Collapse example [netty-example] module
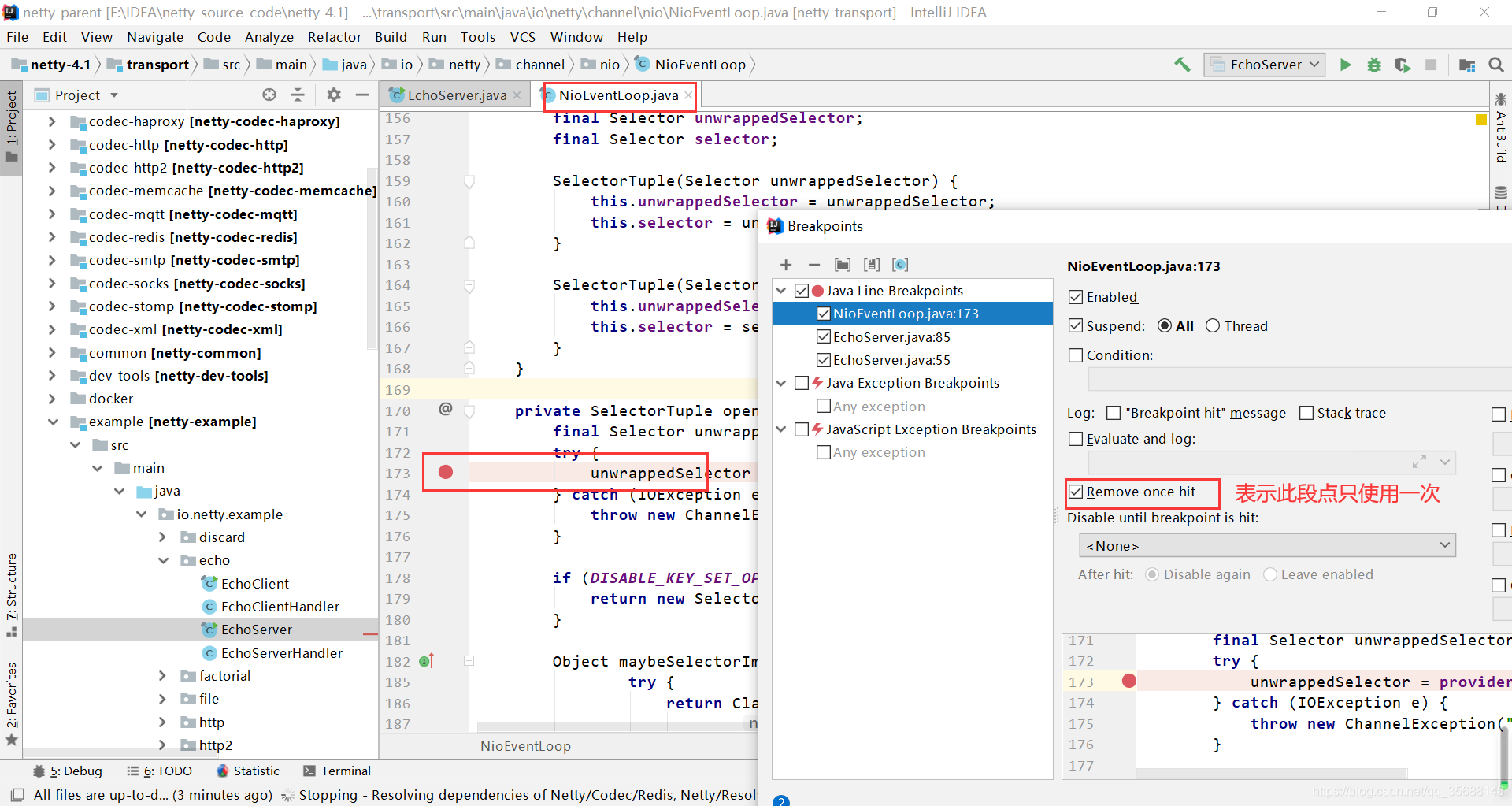Viewport: 1512px width, 806px height. tap(52, 422)
